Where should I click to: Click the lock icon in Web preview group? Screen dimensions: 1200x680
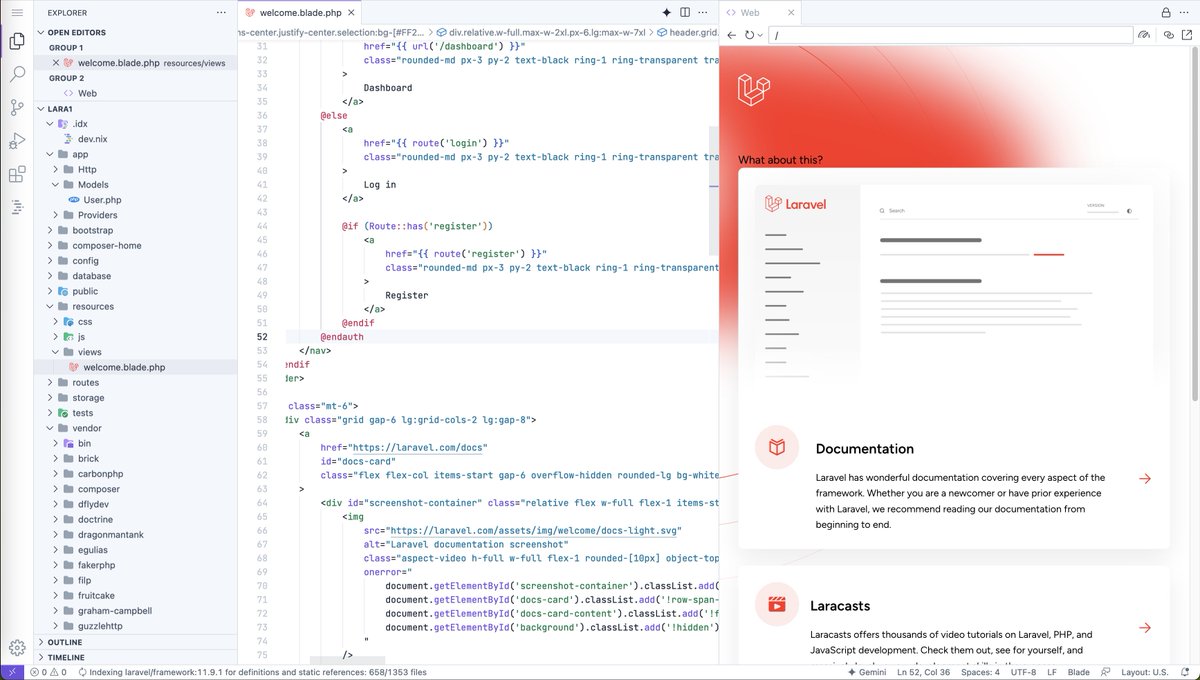tap(1166, 13)
